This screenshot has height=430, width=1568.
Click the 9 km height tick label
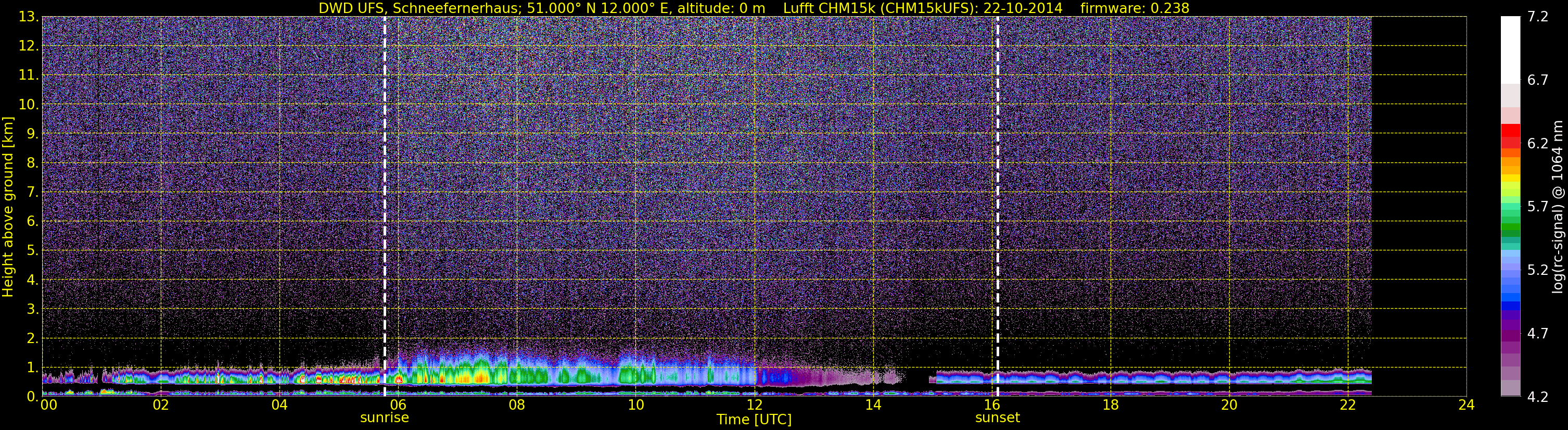click(32, 133)
